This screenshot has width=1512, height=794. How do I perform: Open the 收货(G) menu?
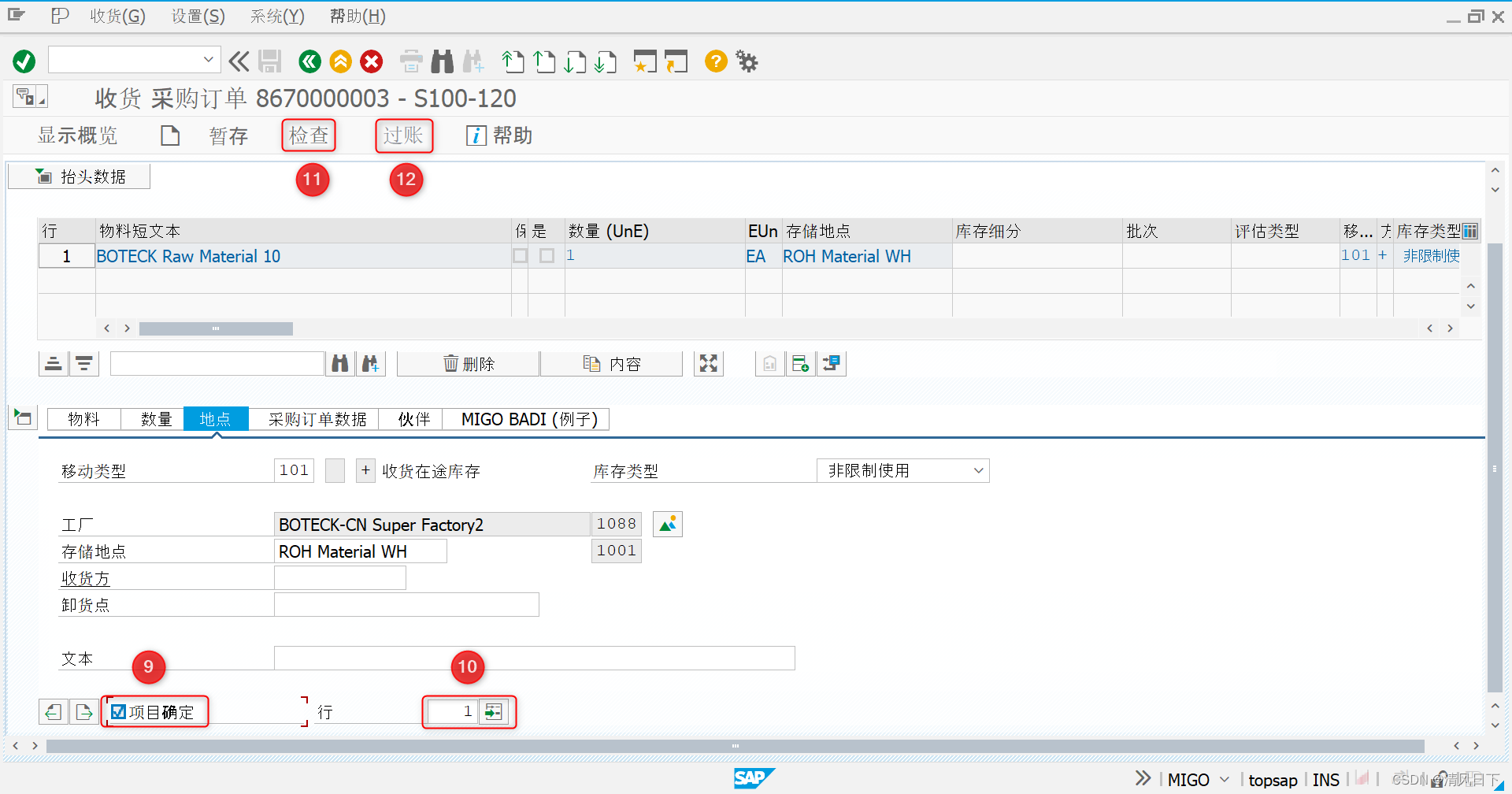tap(117, 16)
